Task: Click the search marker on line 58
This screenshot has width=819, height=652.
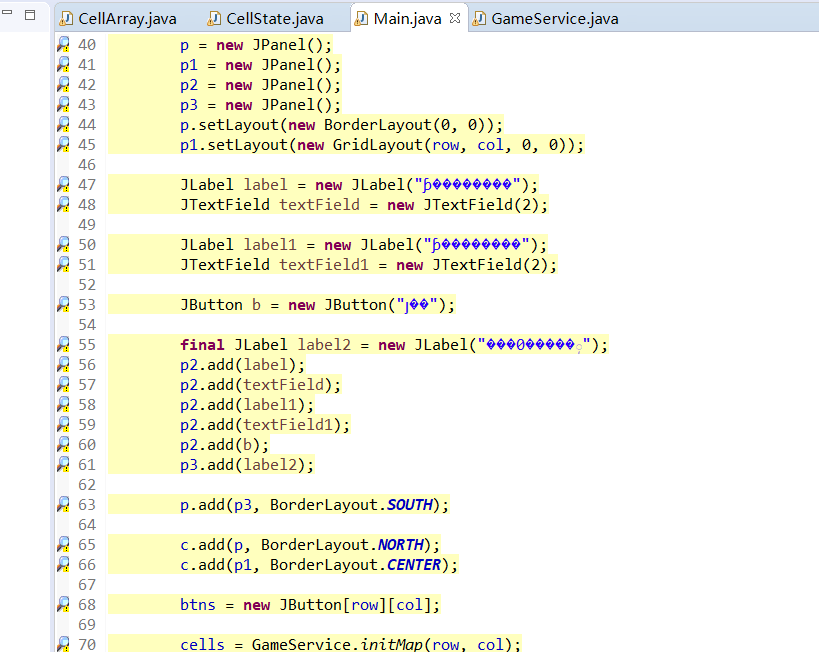Action: [x=63, y=404]
